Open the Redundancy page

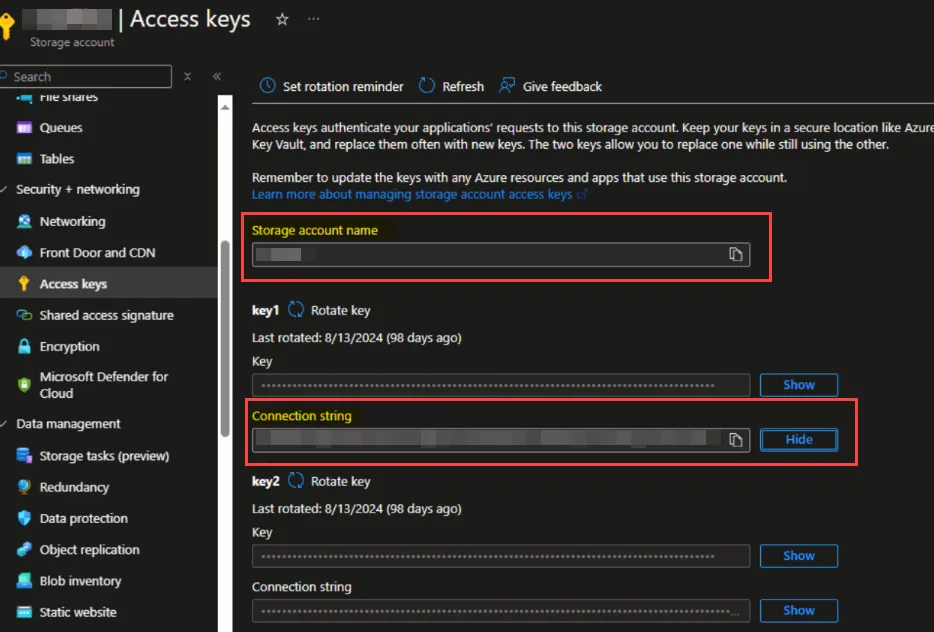(x=74, y=487)
